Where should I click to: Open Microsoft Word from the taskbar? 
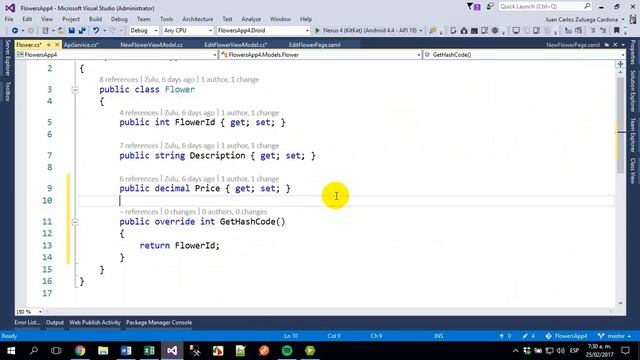[x=126, y=351]
